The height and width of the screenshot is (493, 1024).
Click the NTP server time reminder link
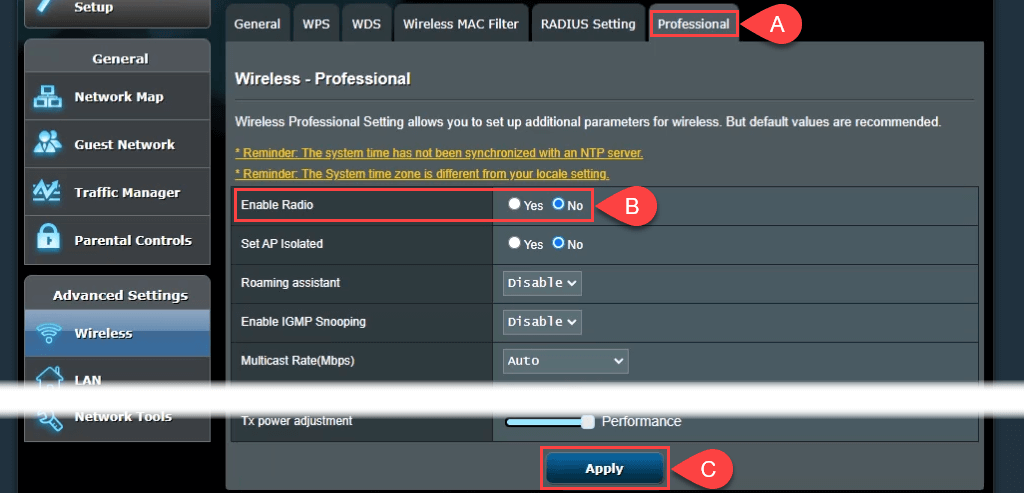(438, 153)
